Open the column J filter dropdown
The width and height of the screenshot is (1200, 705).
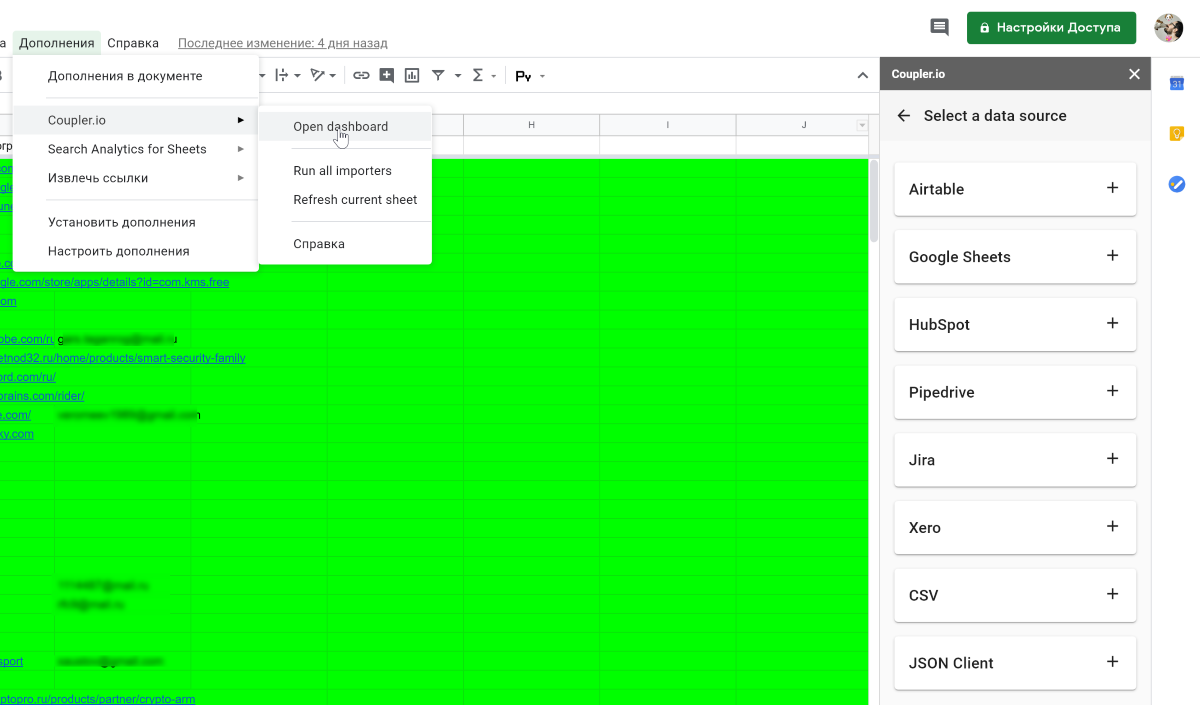pos(862,125)
